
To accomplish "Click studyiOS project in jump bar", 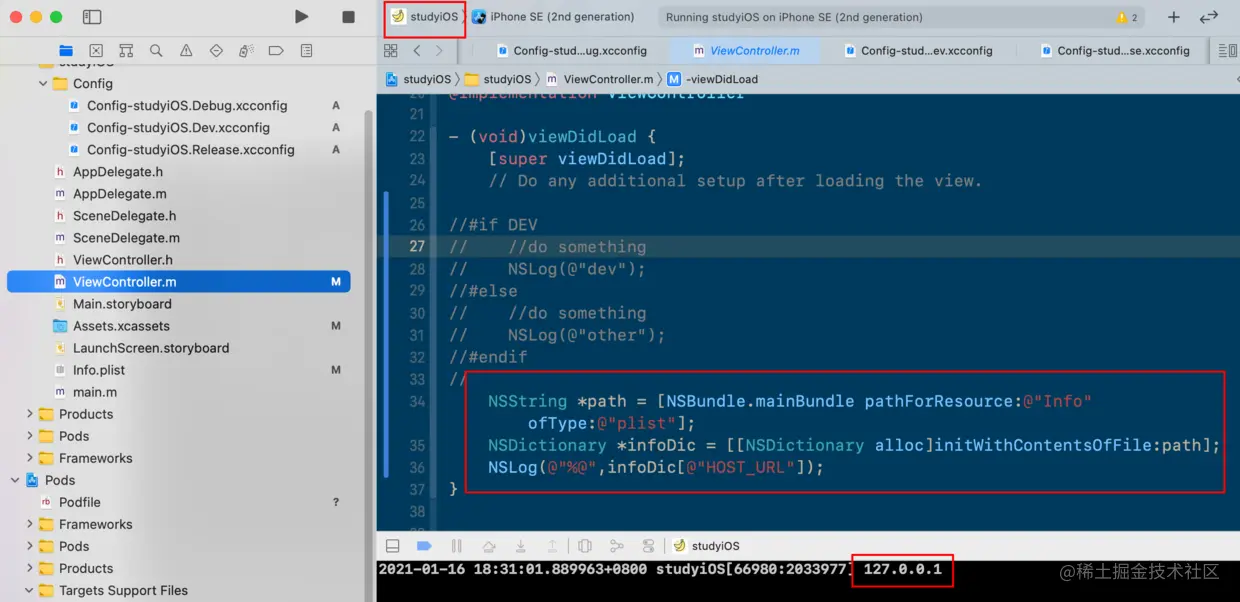I will [419, 79].
